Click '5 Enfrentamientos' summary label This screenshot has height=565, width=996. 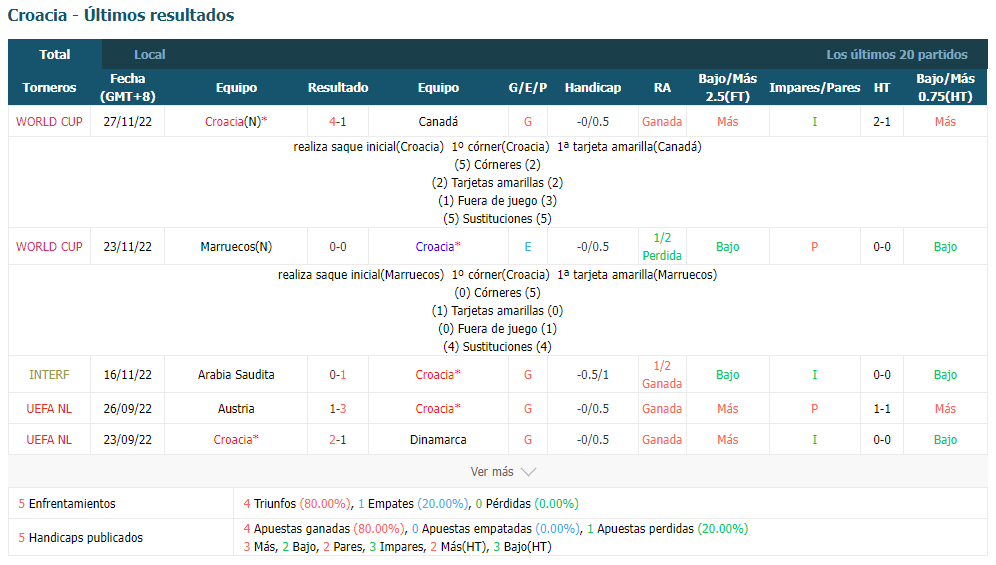click(x=67, y=504)
